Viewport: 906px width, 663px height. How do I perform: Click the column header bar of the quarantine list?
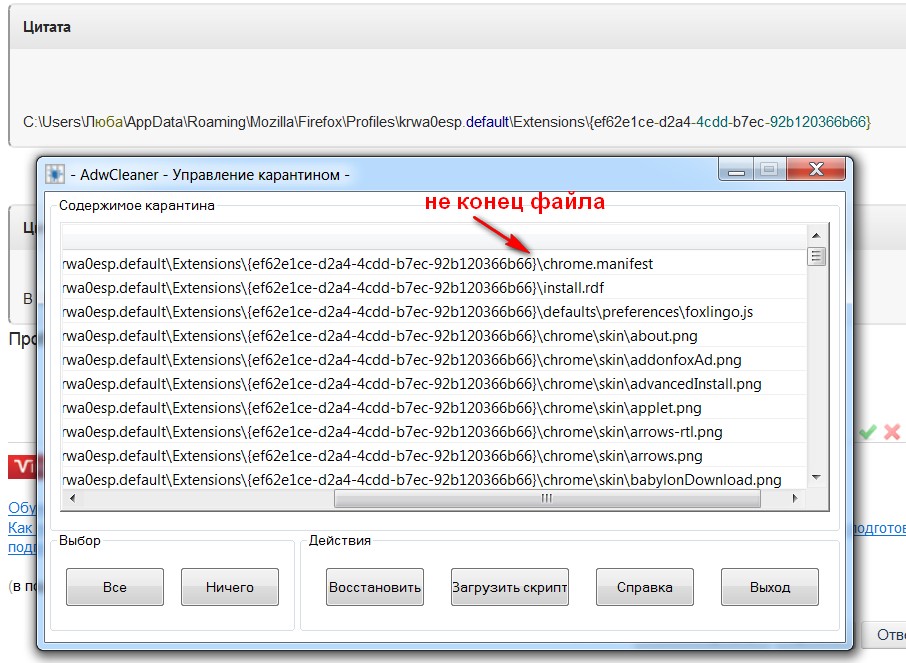(433, 236)
